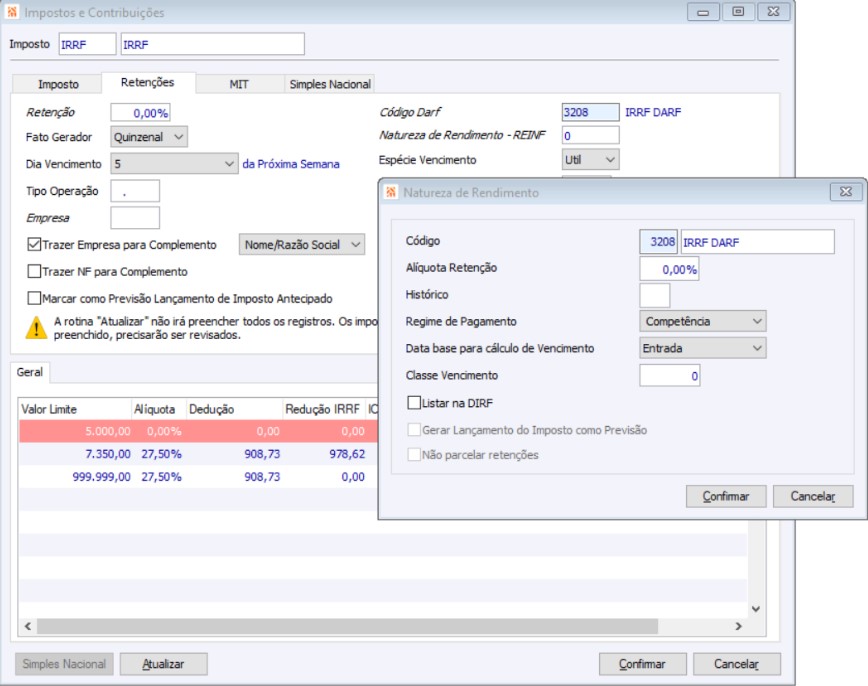Click the Empresa input field
This screenshot has height=686, width=868.
click(x=135, y=218)
